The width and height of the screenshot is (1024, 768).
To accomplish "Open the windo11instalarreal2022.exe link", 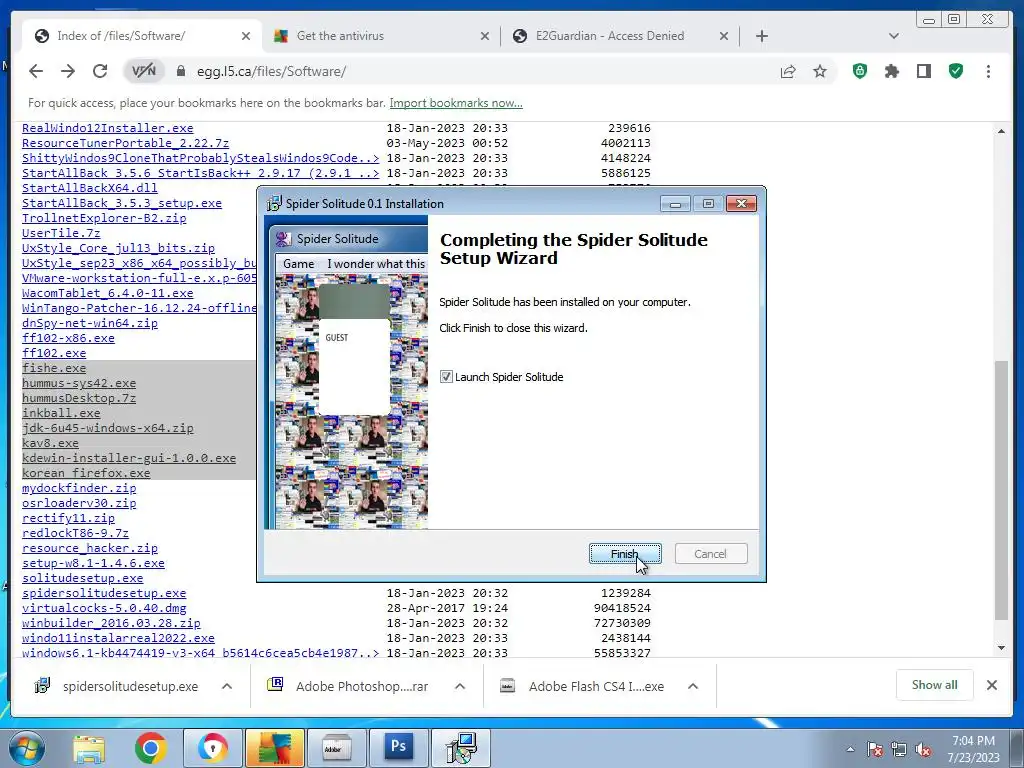I will (118, 638).
